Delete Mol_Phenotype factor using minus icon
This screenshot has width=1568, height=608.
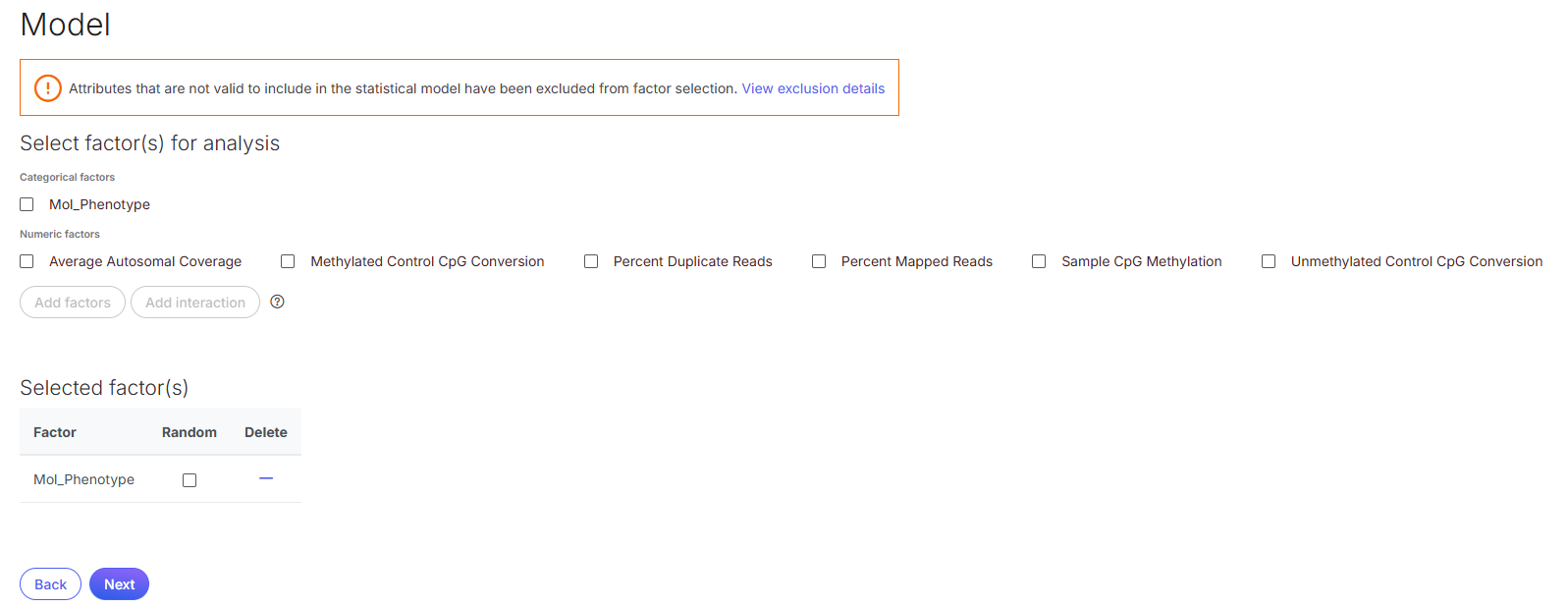pyautogui.click(x=266, y=478)
